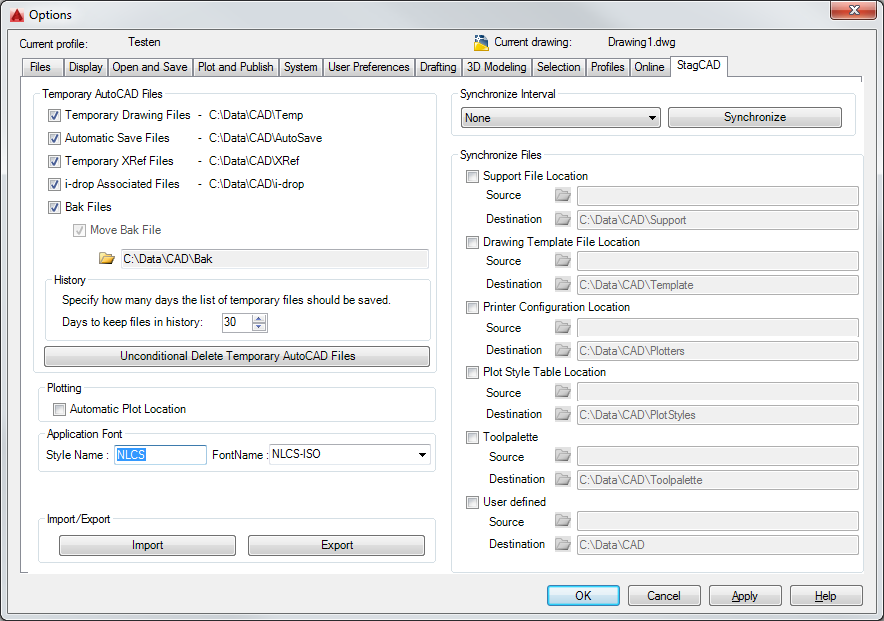Click Toolpalette source folder icon
Viewport: 884px width, 621px height.
563,457
